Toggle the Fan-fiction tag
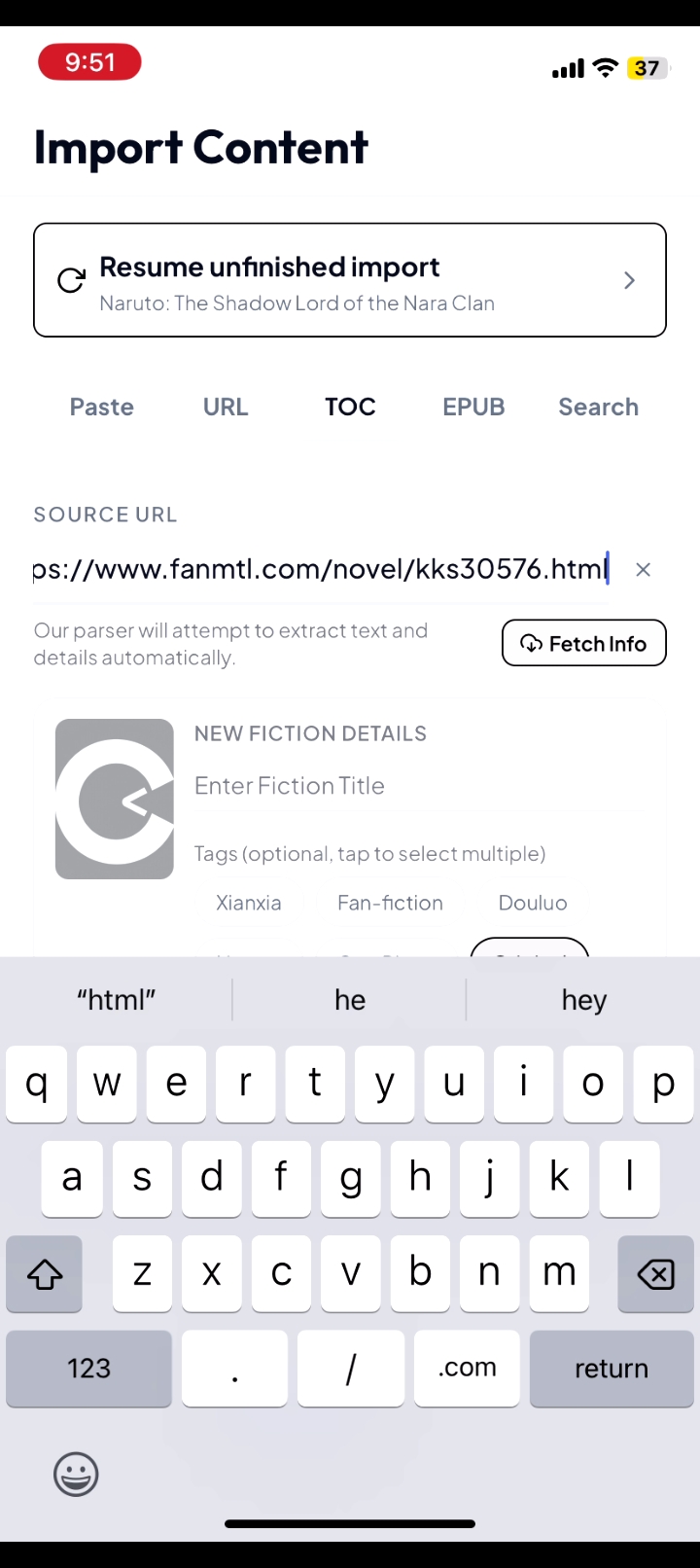The image size is (700, 1568). (390, 903)
